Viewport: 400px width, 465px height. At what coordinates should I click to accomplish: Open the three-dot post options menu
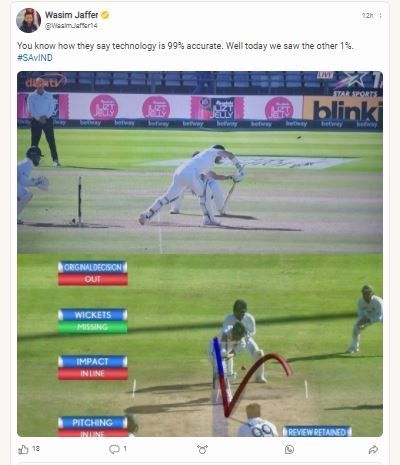[x=380, y=15]
